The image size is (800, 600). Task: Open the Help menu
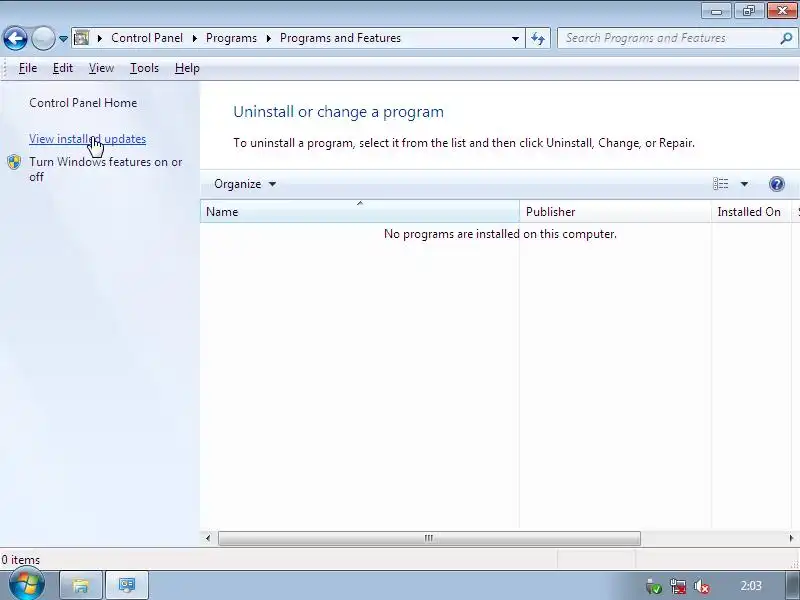tap(187, 68)
